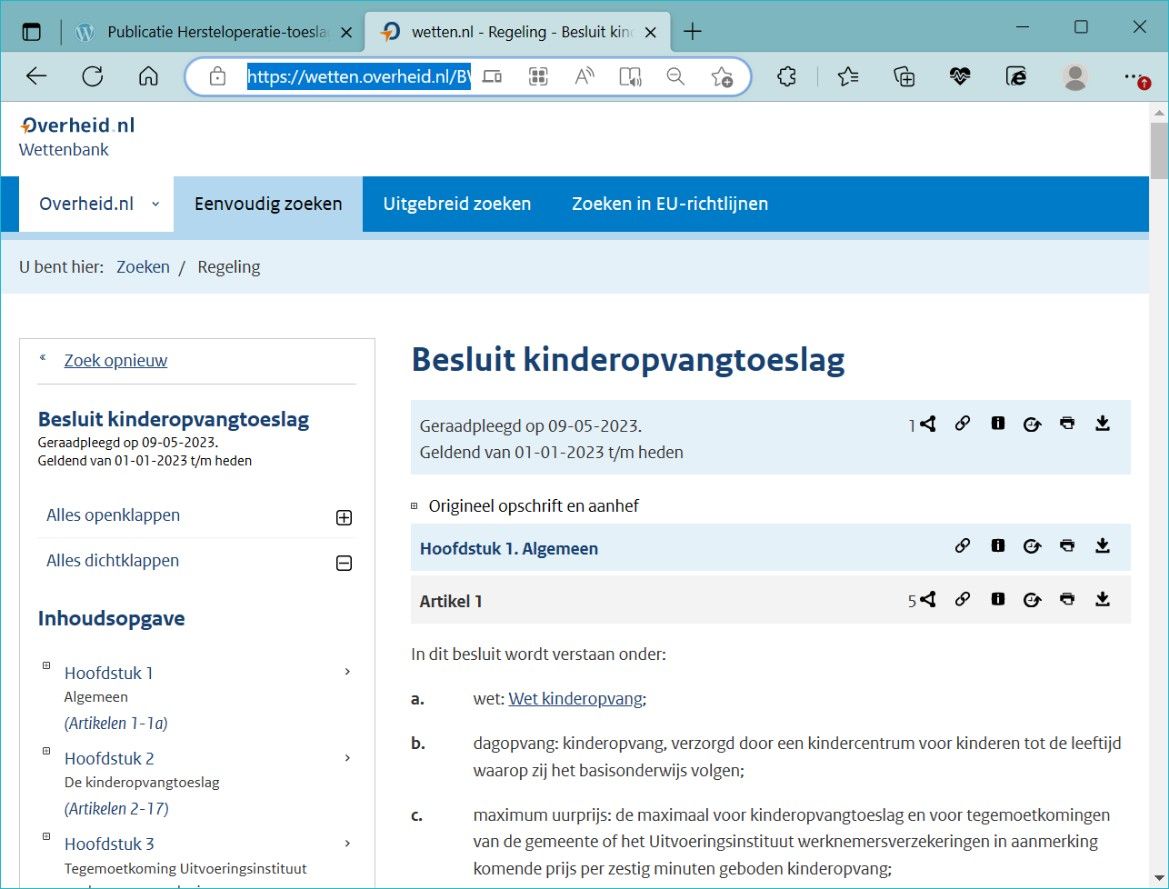Open Uitgebreid zoeken tab
This screenshot has height=889, width=1169.
click(457, 204)
